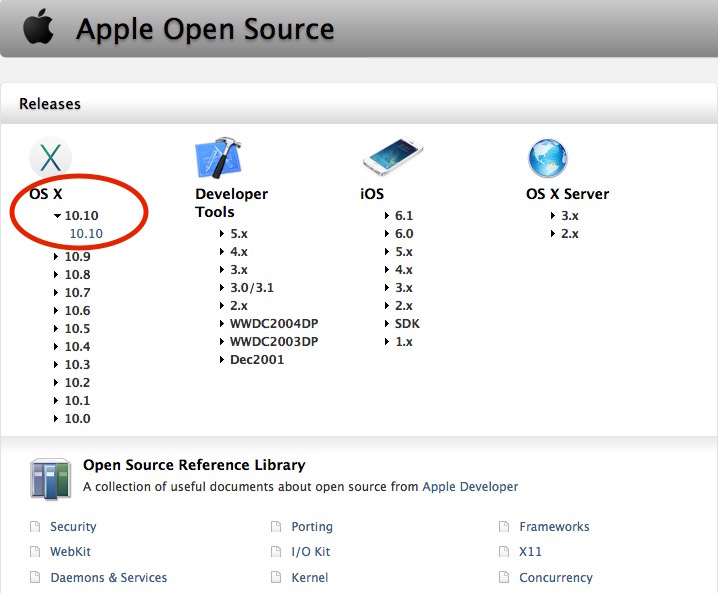Click the document icon beside Porting
Image resolution: width=718 pixels, height=593 pixels.
pos(276,527)
